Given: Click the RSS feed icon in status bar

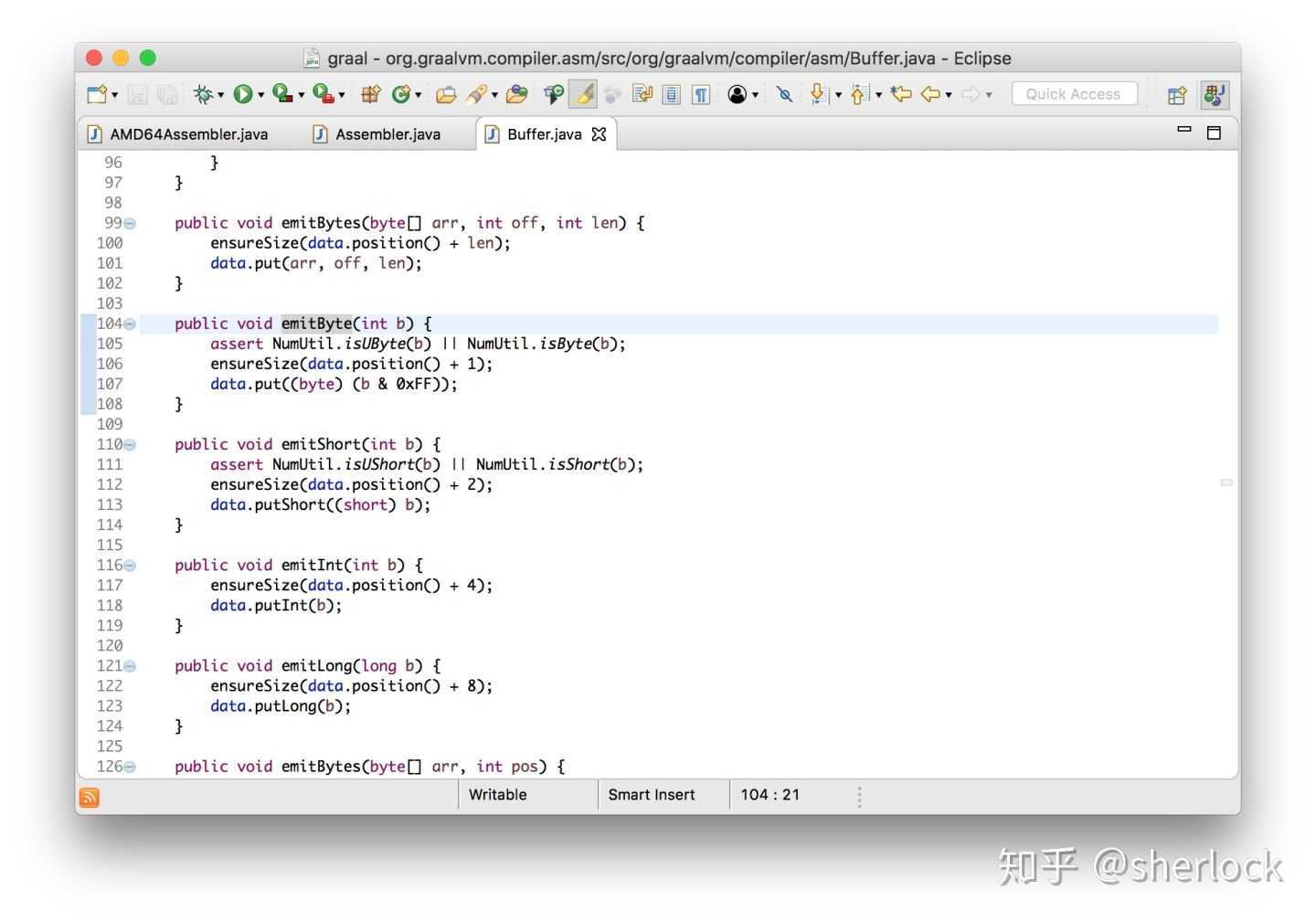Looking at the screenshot, I should click(x=90, y=798).
